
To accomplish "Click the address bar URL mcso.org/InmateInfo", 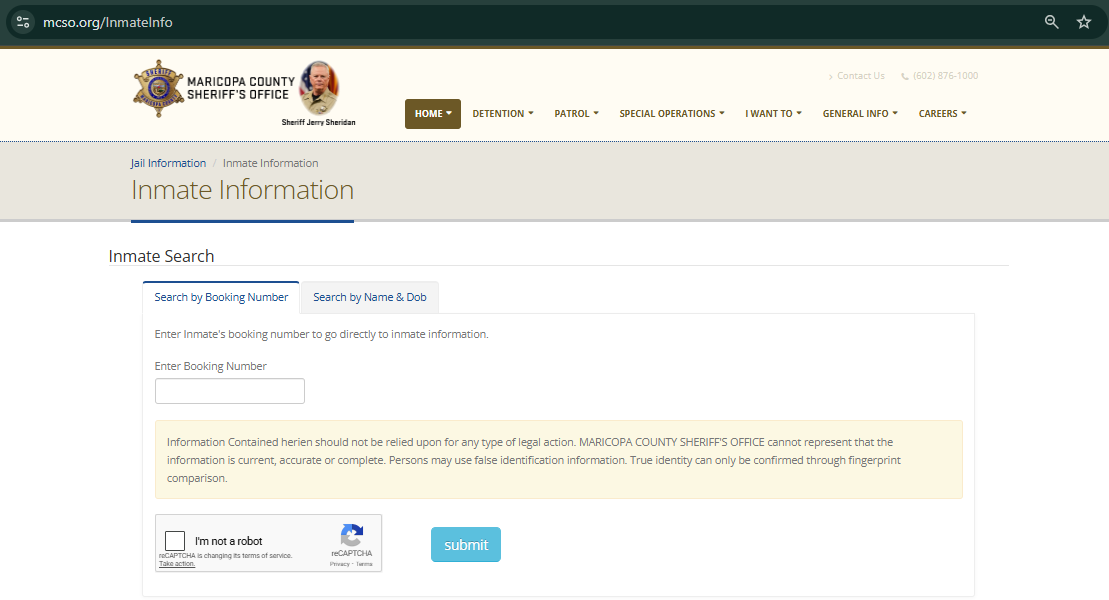I will (108, 23).
